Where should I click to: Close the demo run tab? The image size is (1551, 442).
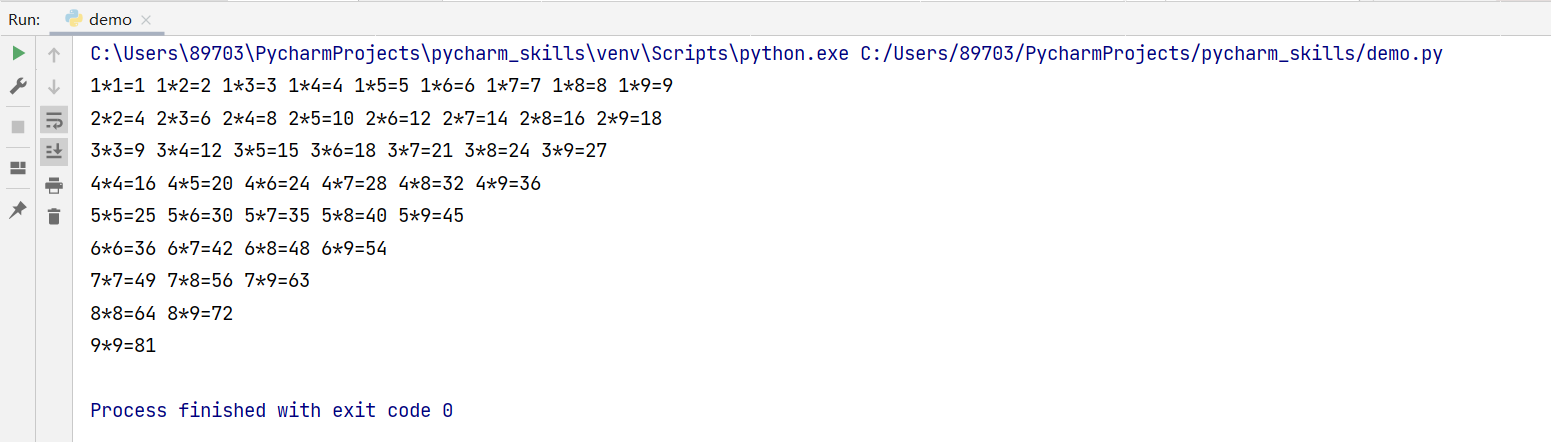146,20
